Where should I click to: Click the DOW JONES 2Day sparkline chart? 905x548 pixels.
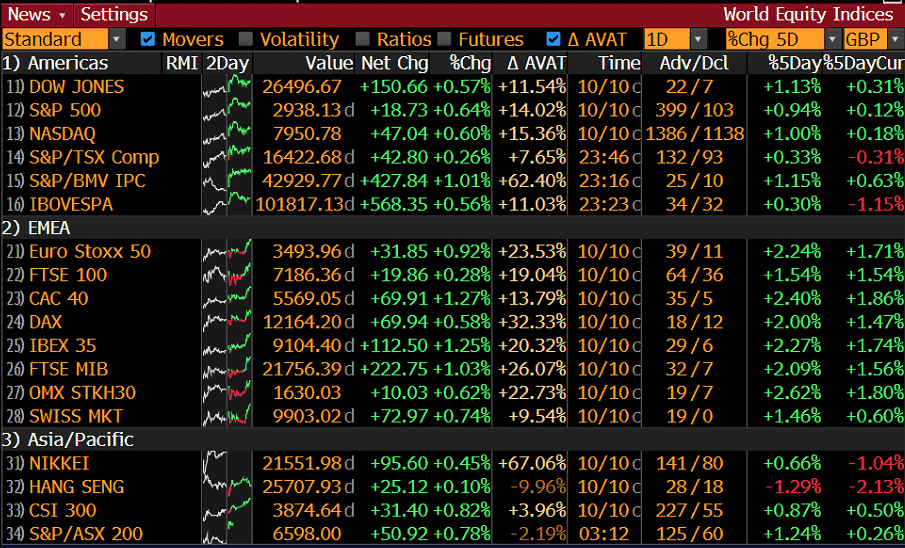click(227, 87)
